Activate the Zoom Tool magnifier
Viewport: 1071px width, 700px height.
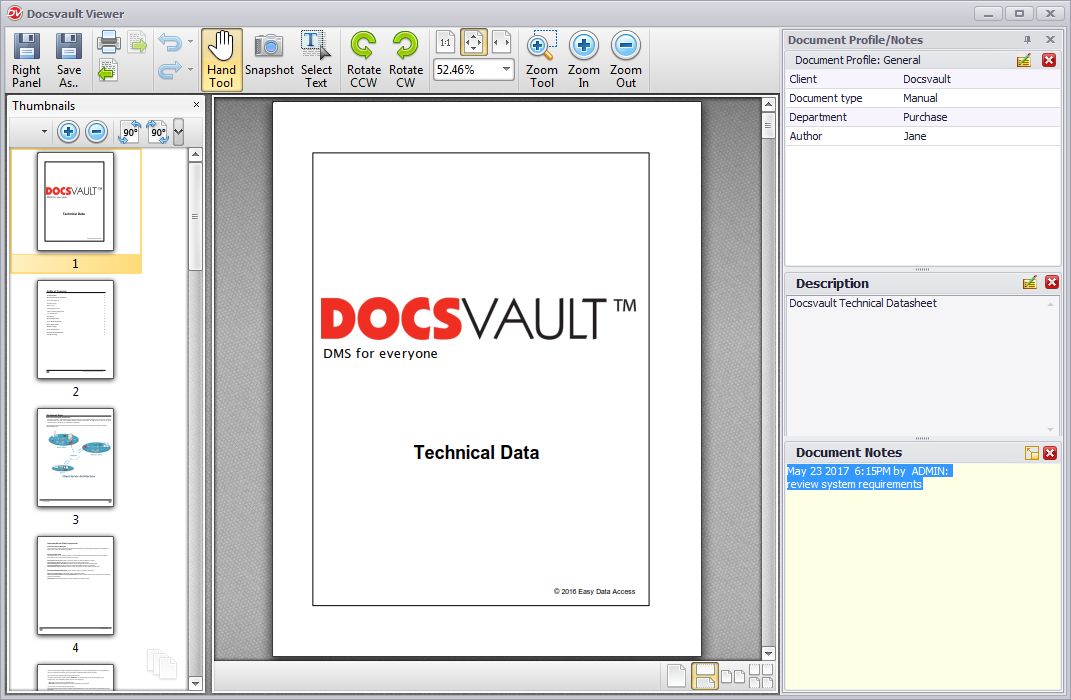542,60
